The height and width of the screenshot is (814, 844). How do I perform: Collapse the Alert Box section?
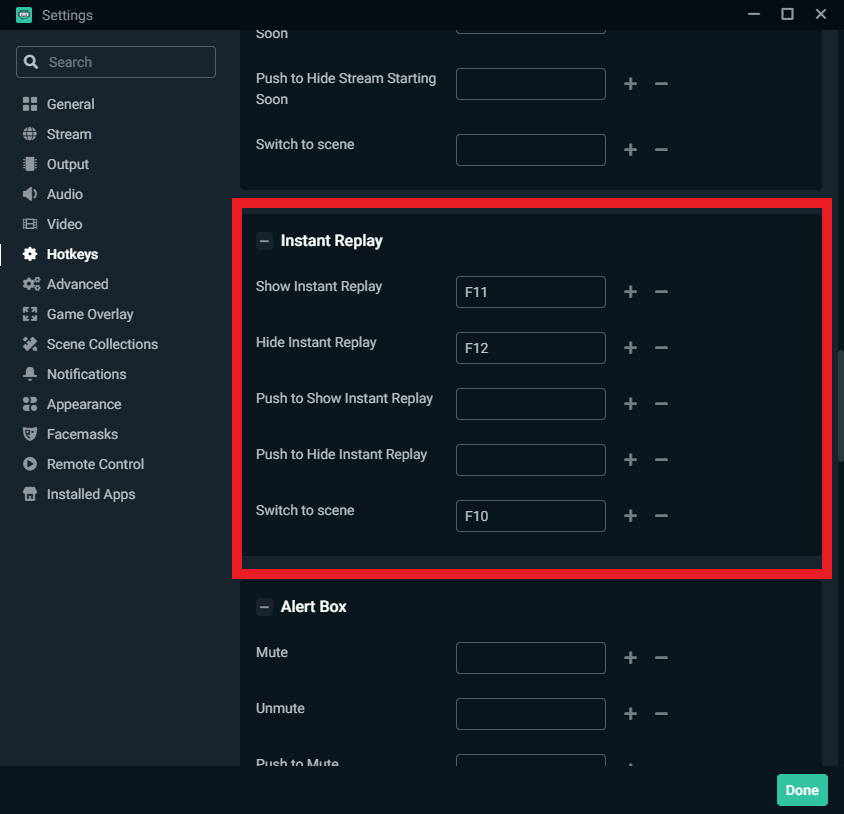coord(264,607)
